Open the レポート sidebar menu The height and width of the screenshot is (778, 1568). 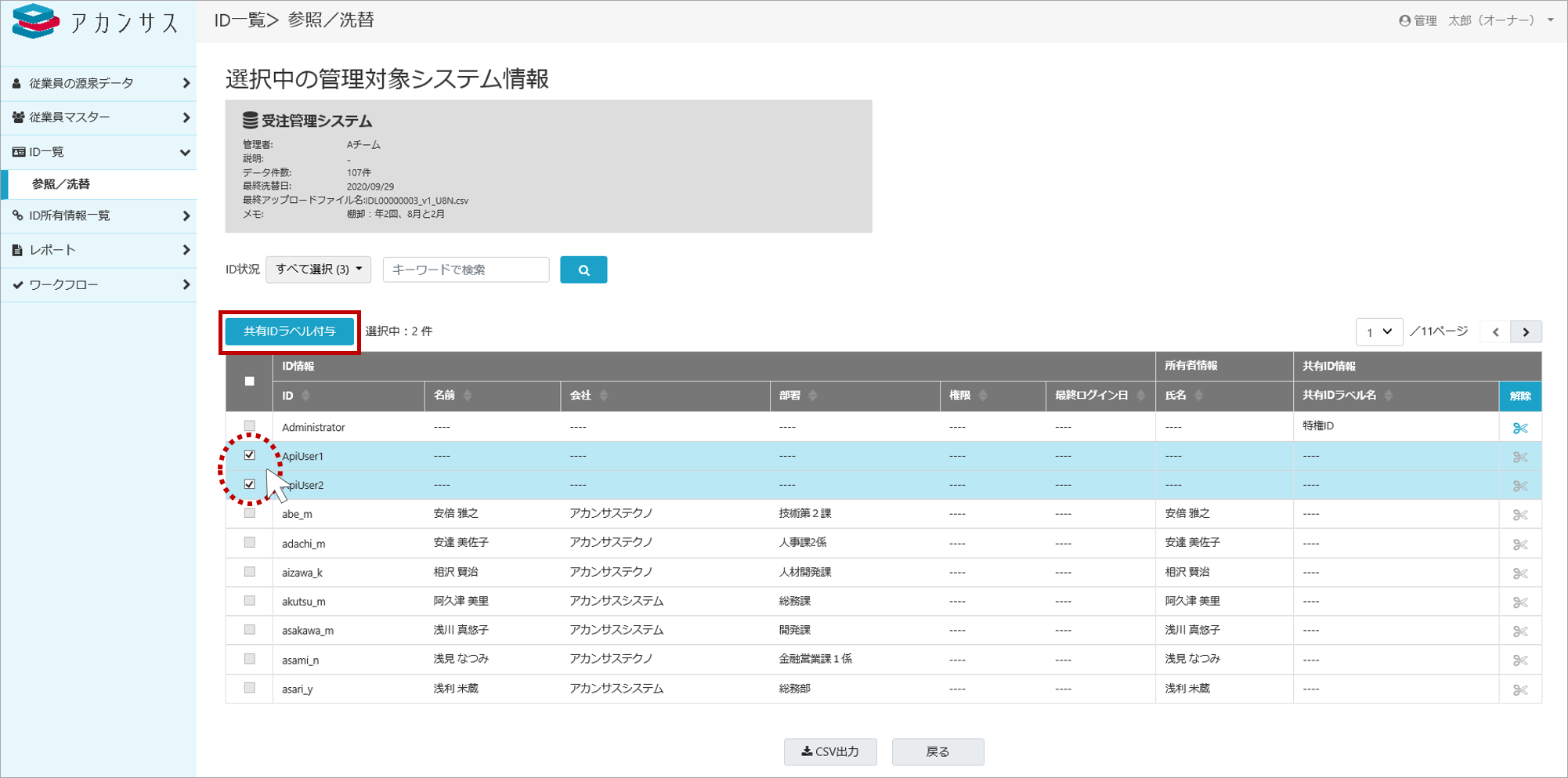tap(99, 250)
